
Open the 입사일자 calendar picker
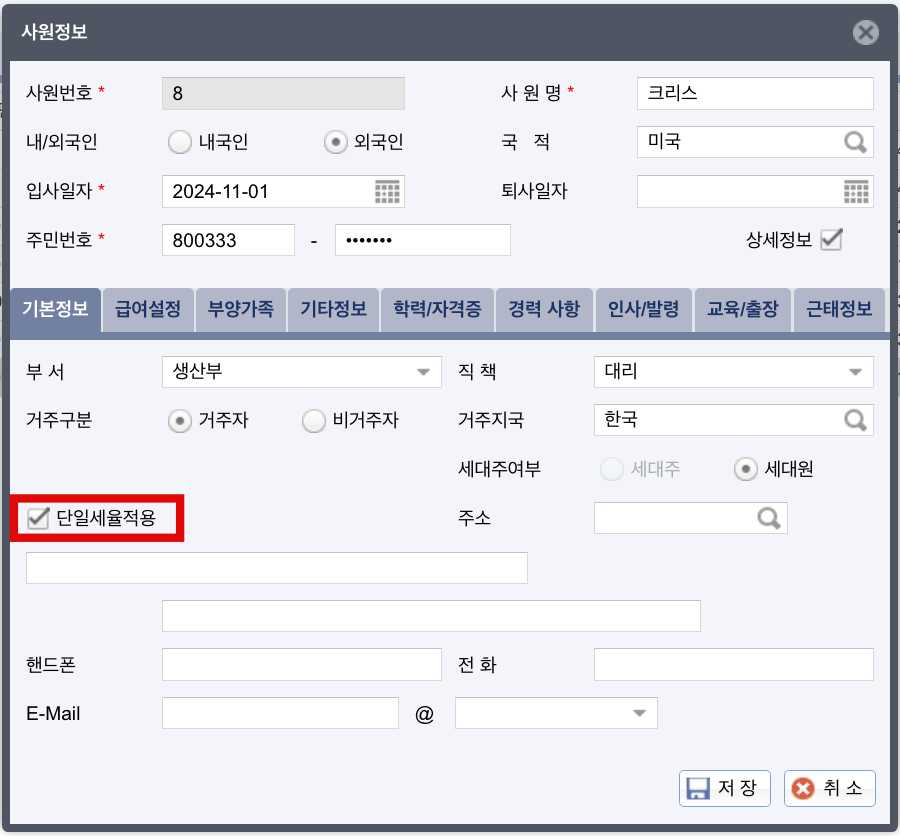point(389,191)
